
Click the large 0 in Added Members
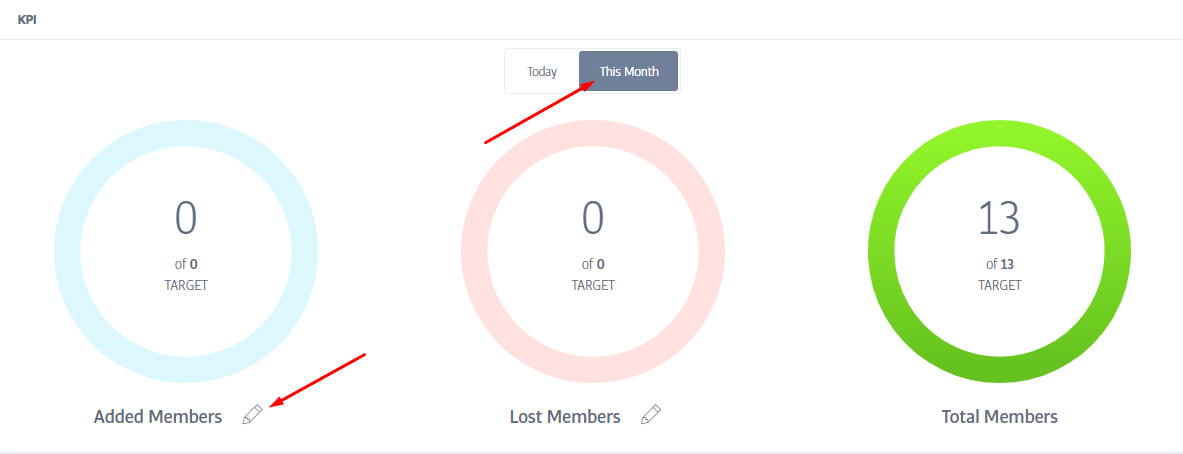[x=186, y=218]
